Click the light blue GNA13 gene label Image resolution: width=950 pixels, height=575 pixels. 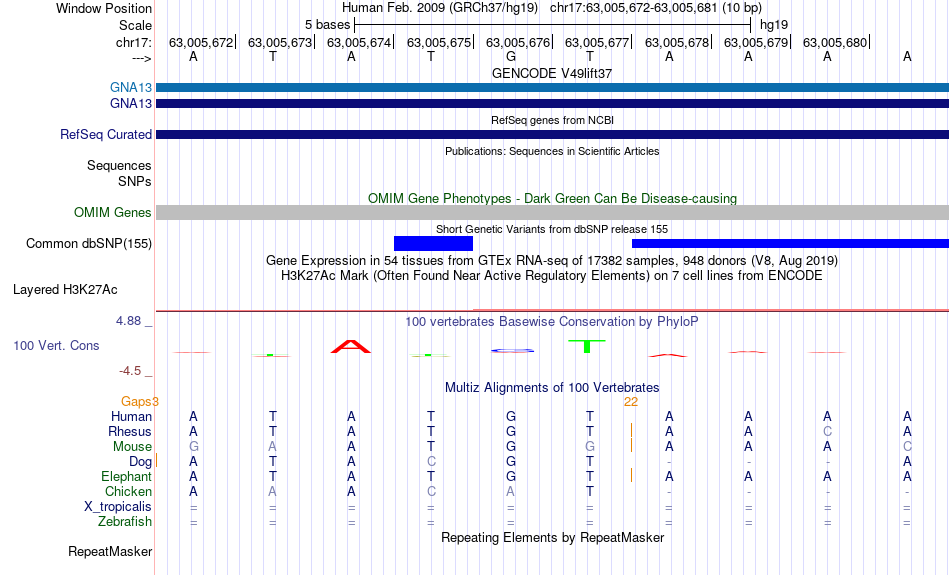click(130, 88)
